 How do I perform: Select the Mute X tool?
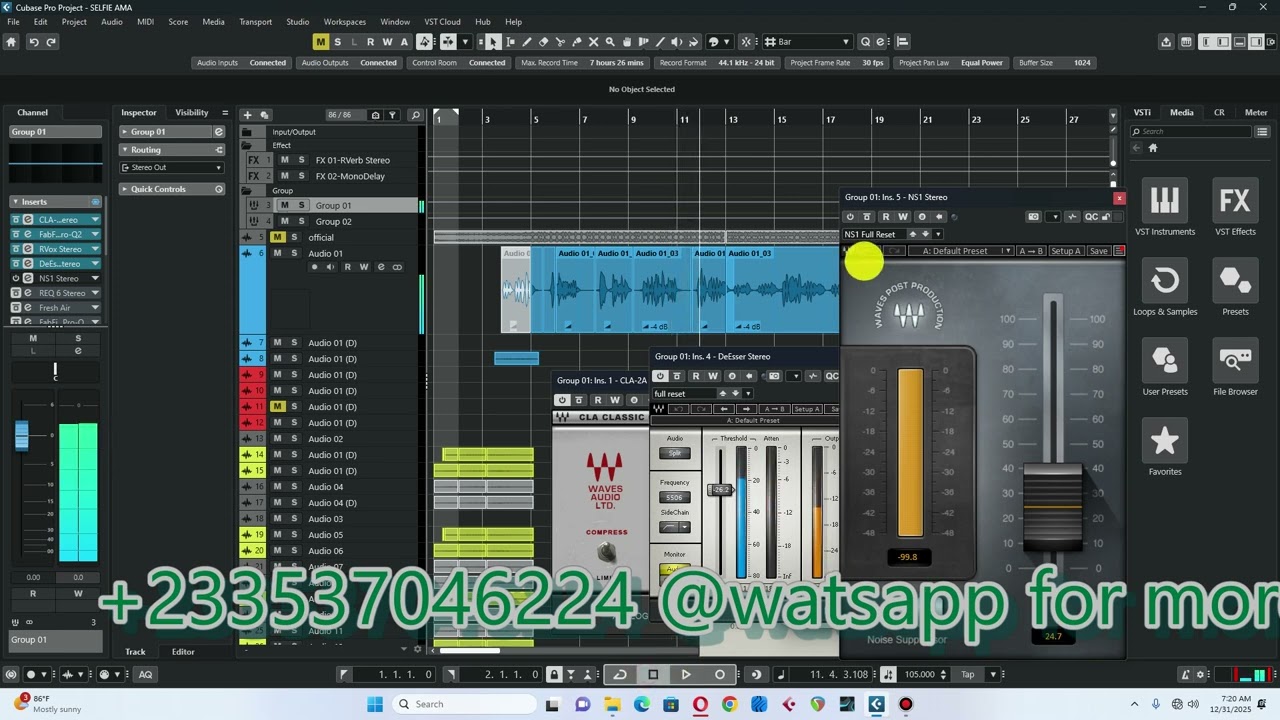click(593, 42)
